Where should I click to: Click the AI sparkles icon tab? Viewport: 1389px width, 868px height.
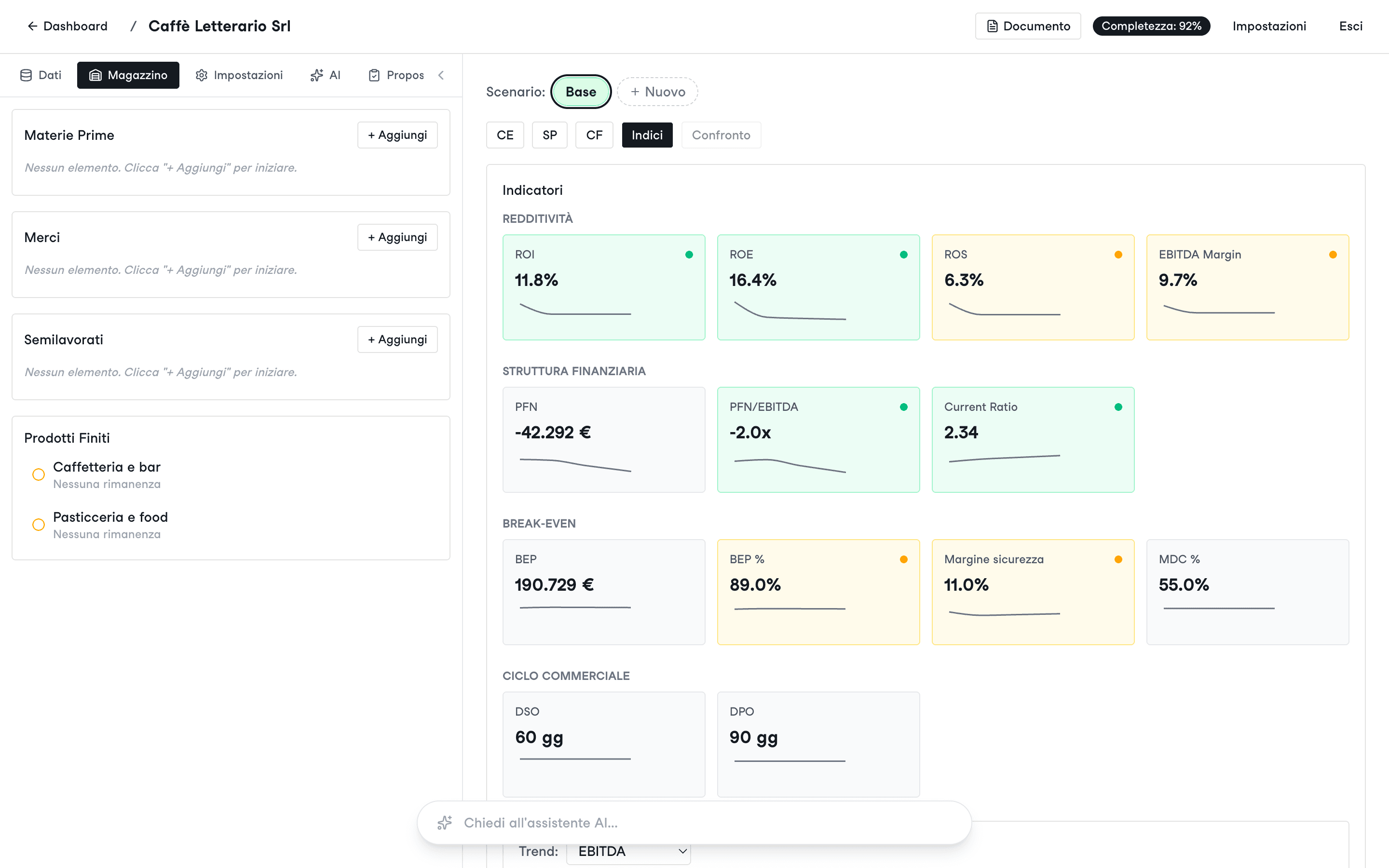316,75
